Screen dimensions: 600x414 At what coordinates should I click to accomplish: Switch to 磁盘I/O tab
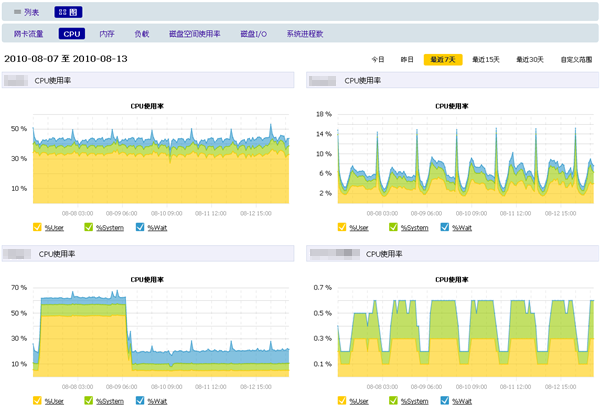tap(253, 34)
